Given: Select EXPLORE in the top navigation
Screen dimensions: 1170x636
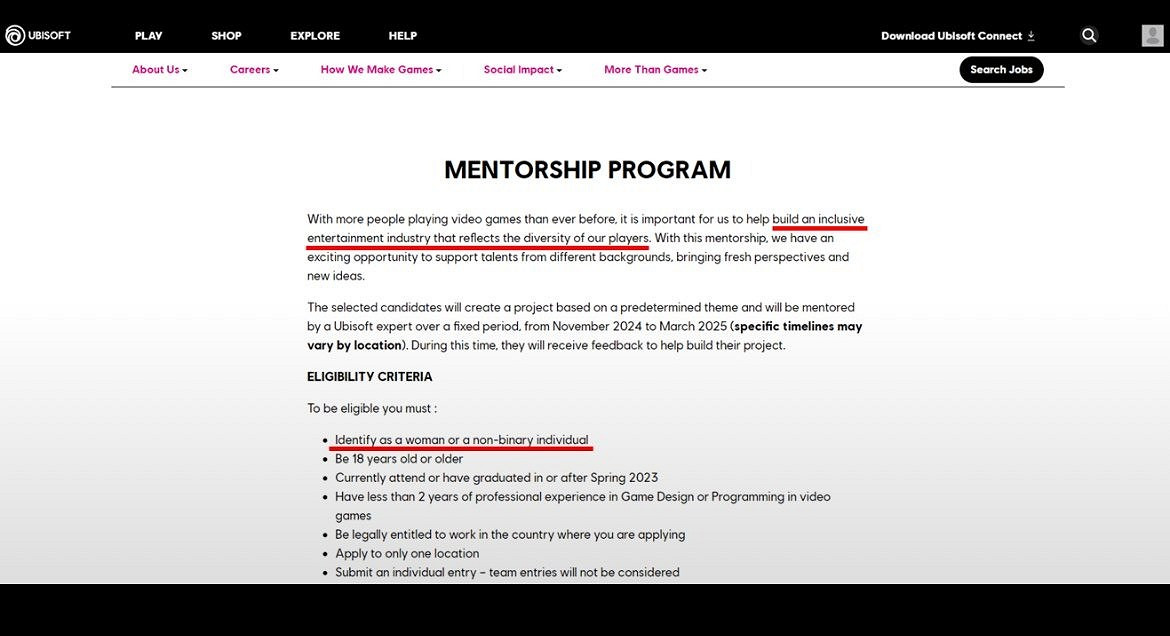Looking at the screenshot, I should coord(315,36).
